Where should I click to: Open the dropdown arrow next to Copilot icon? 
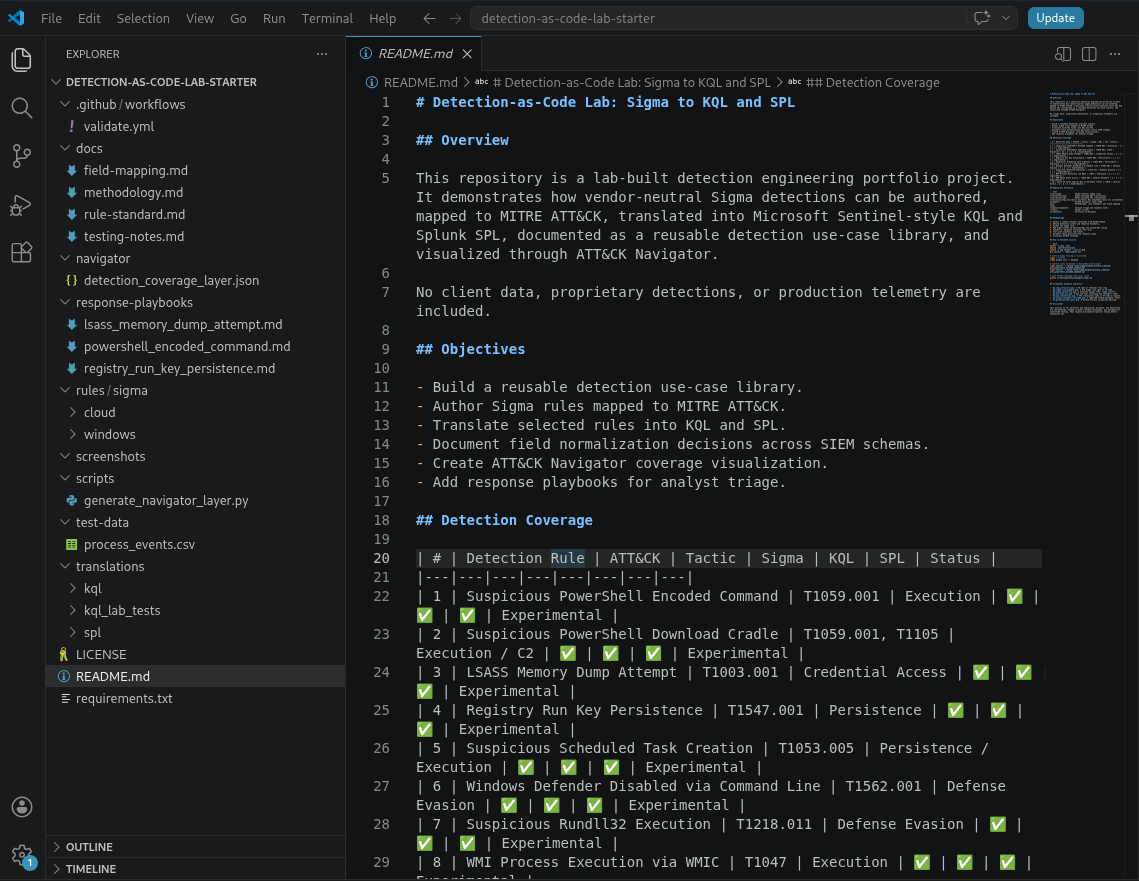click(1006, 18)
